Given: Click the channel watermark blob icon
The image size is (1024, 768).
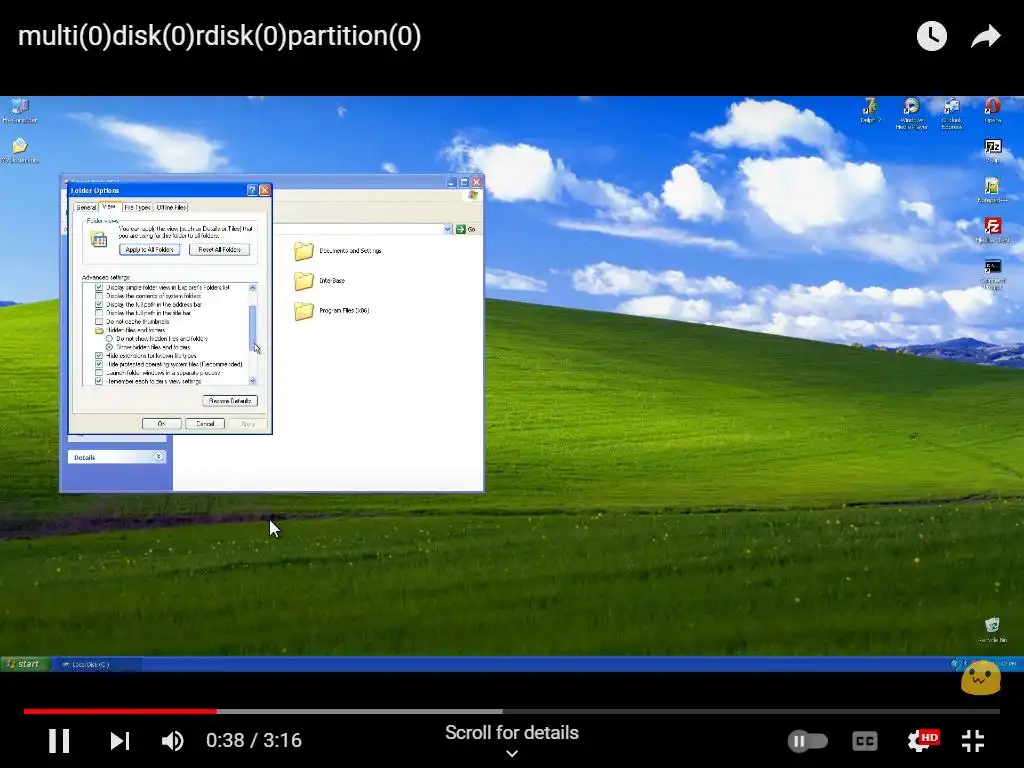Looking at the screenshot, I should tap(980, 679).
